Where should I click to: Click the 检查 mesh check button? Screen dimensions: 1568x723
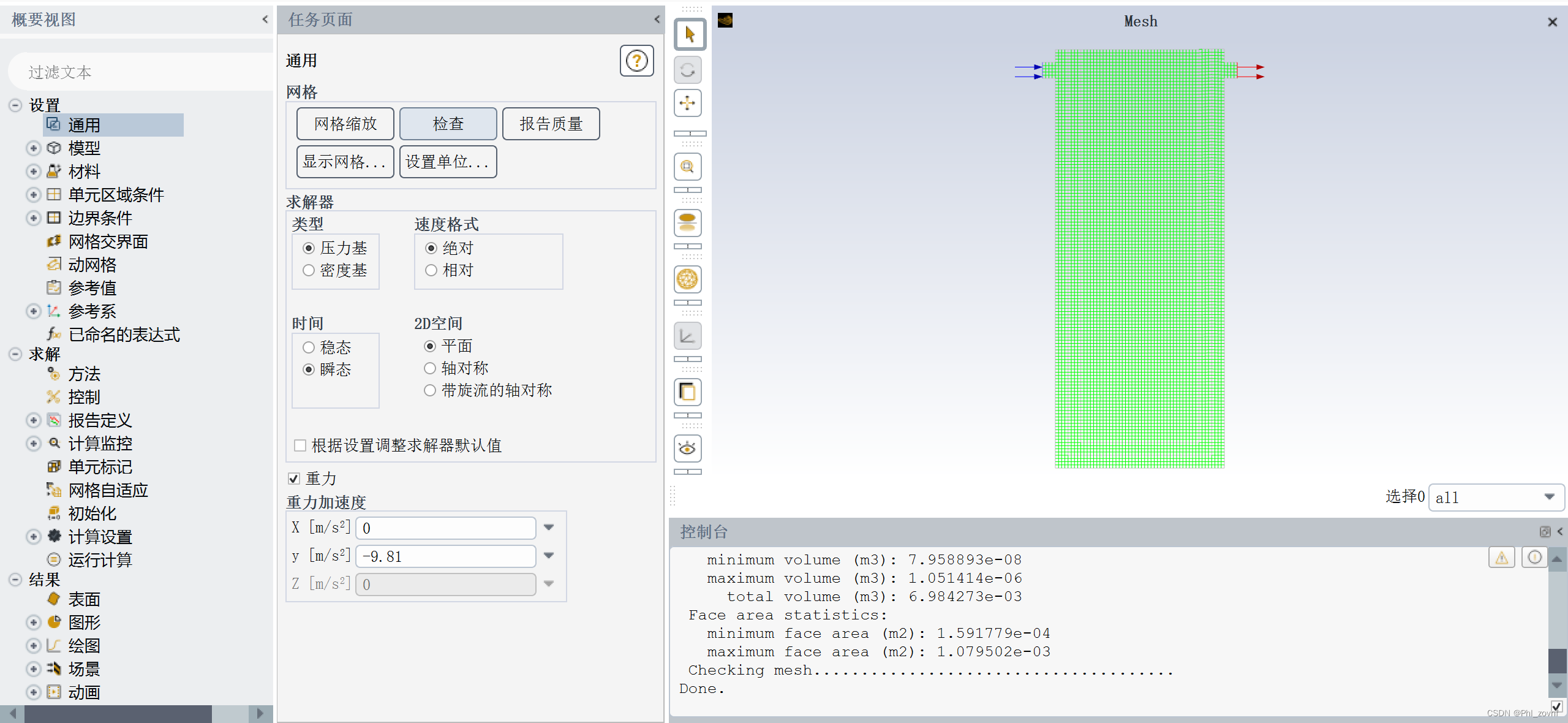coord(448,124)
